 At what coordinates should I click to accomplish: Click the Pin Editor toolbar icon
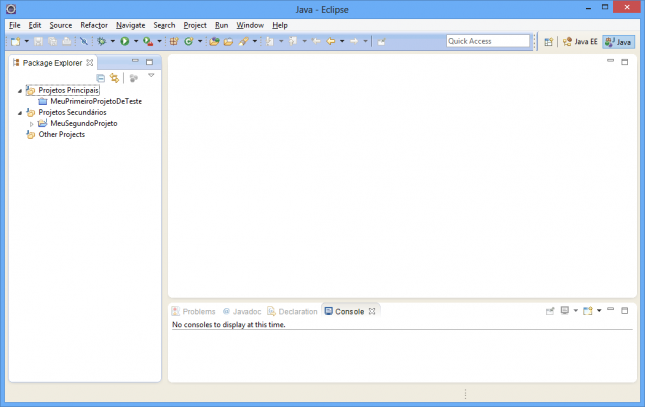[x=381, y=41]
